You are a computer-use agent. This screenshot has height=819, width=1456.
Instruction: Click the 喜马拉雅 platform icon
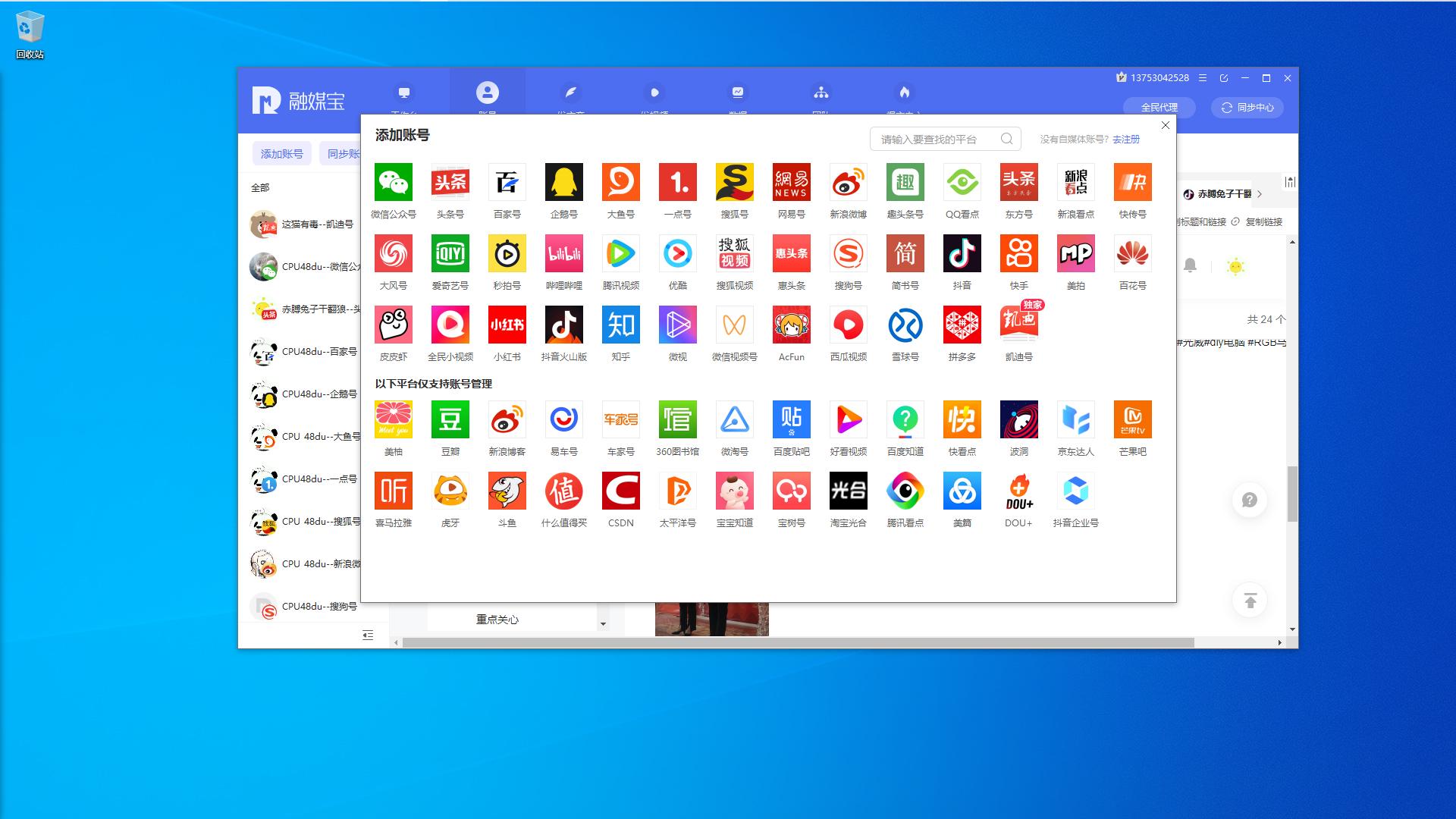(x=393, y=491)
